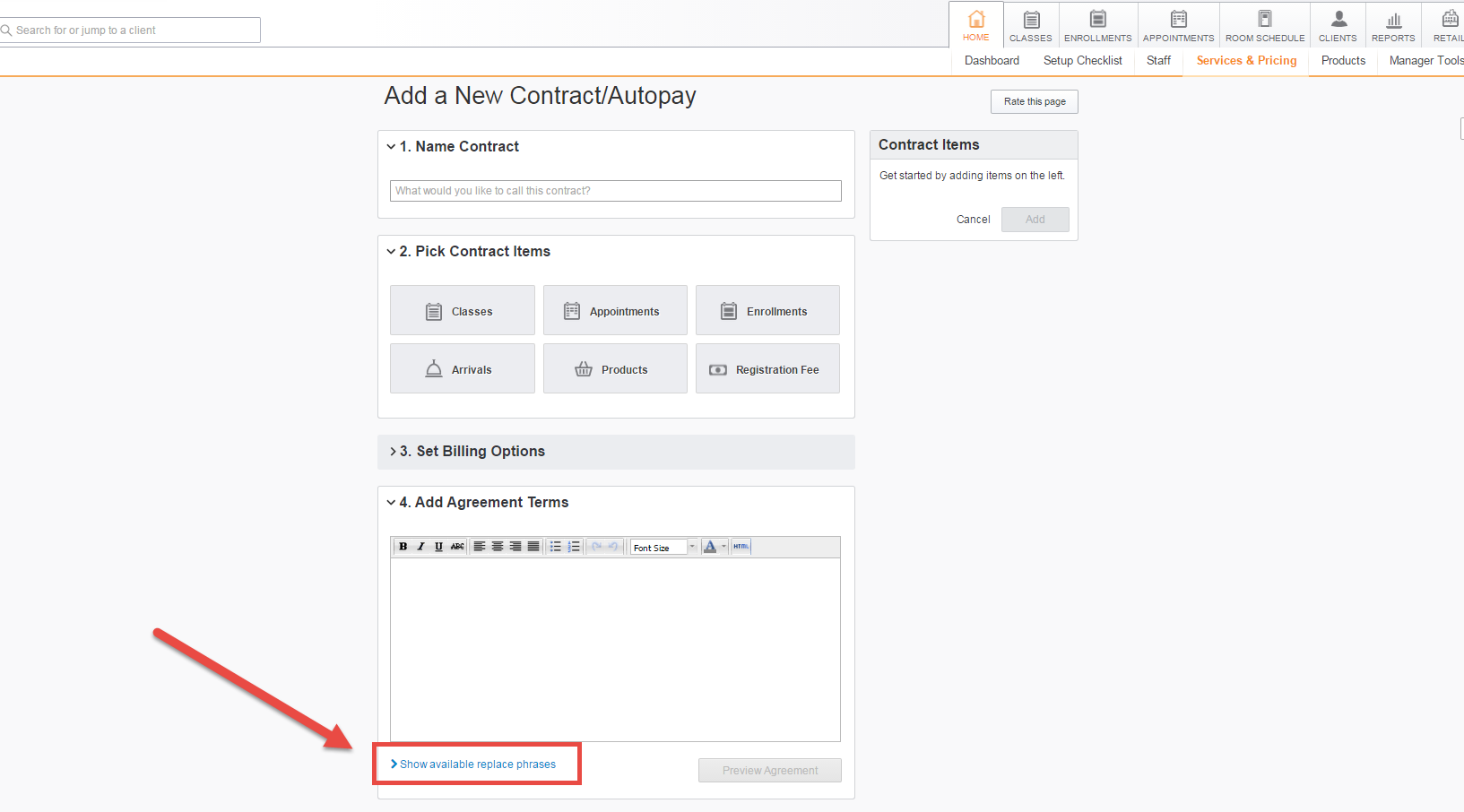Open the Reports icon in top navigation
1464x812 pixels.
pos(1393,25)
